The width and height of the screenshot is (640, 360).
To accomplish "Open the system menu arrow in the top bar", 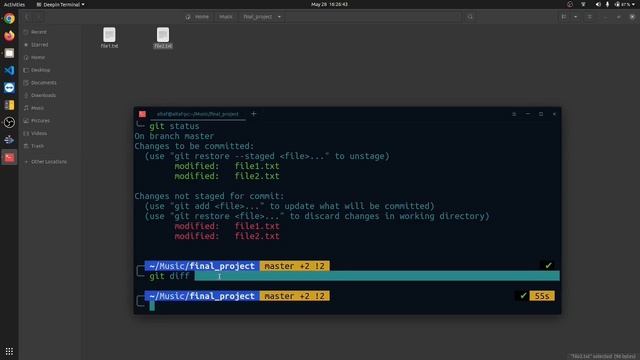I will pyautogui.click(x=634, y=4).
